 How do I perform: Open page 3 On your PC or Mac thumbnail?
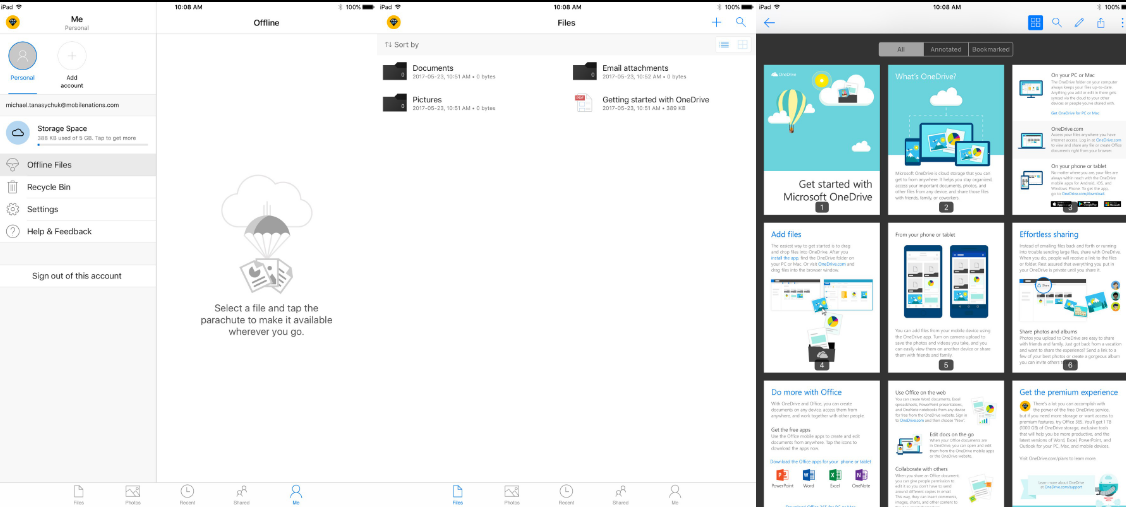click(1069, 140)
